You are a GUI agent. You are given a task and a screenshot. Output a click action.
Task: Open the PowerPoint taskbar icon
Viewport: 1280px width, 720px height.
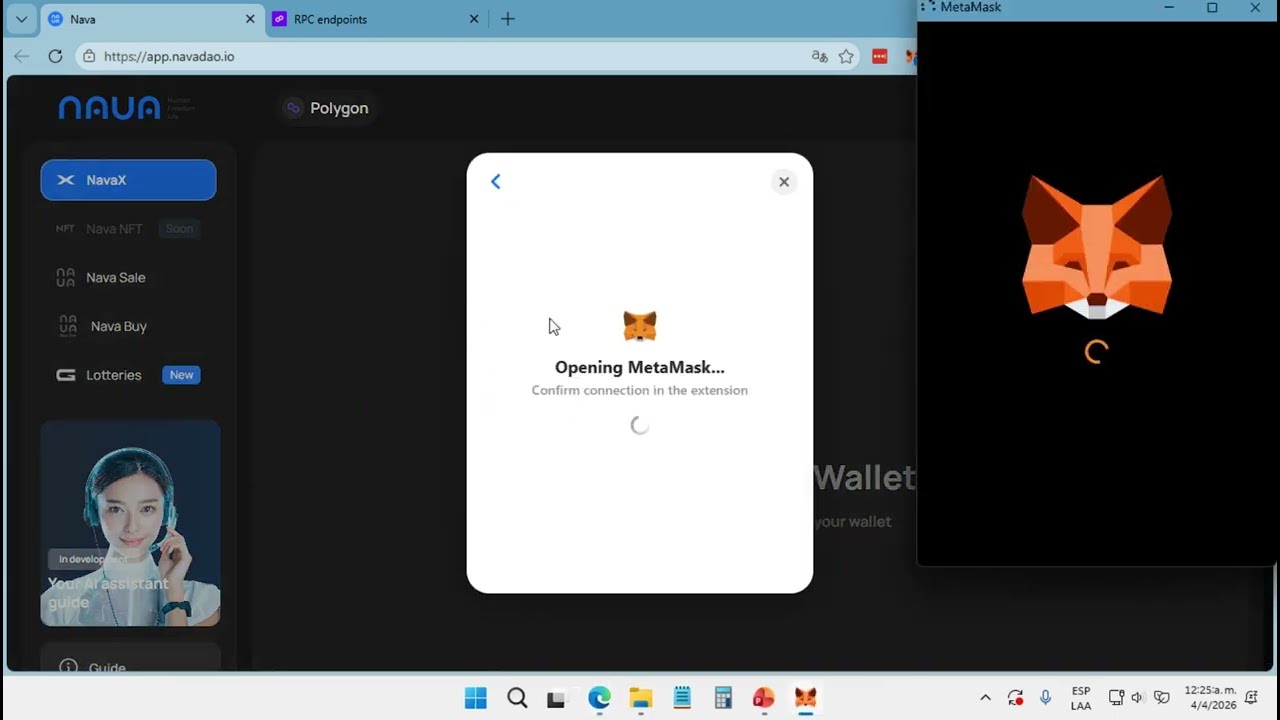tap(764, 698)
